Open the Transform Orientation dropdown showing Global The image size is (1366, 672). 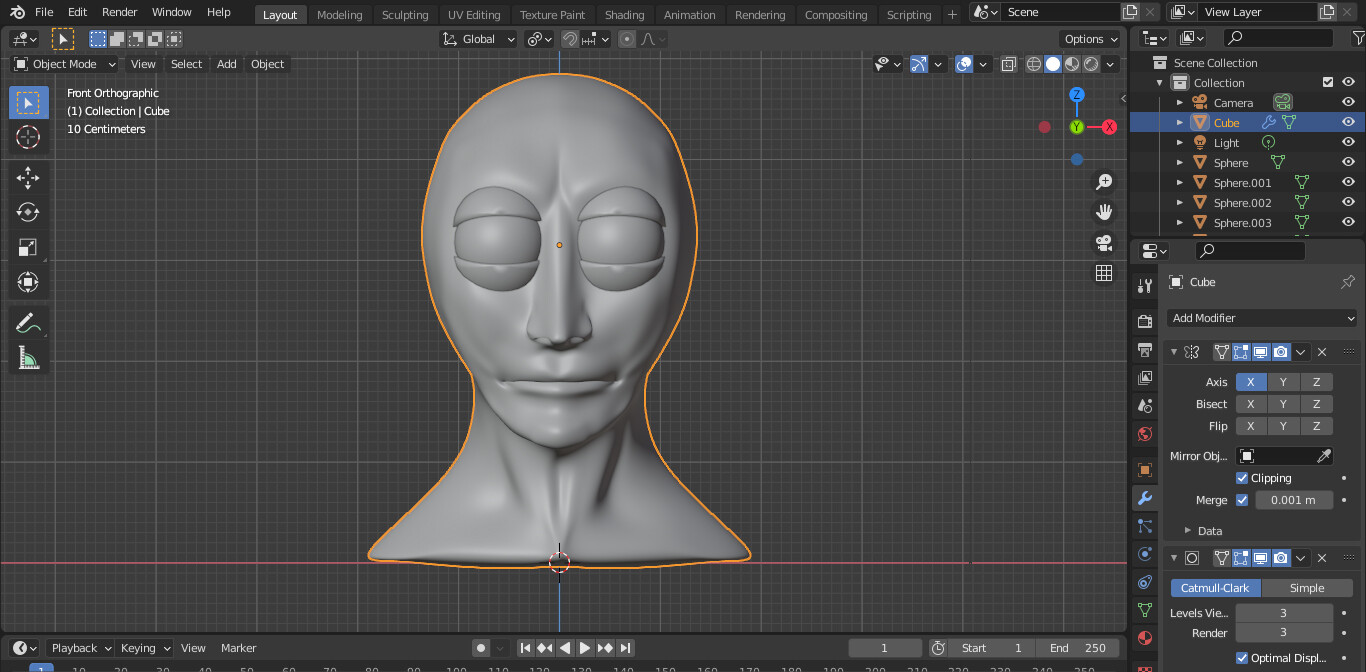478,38
